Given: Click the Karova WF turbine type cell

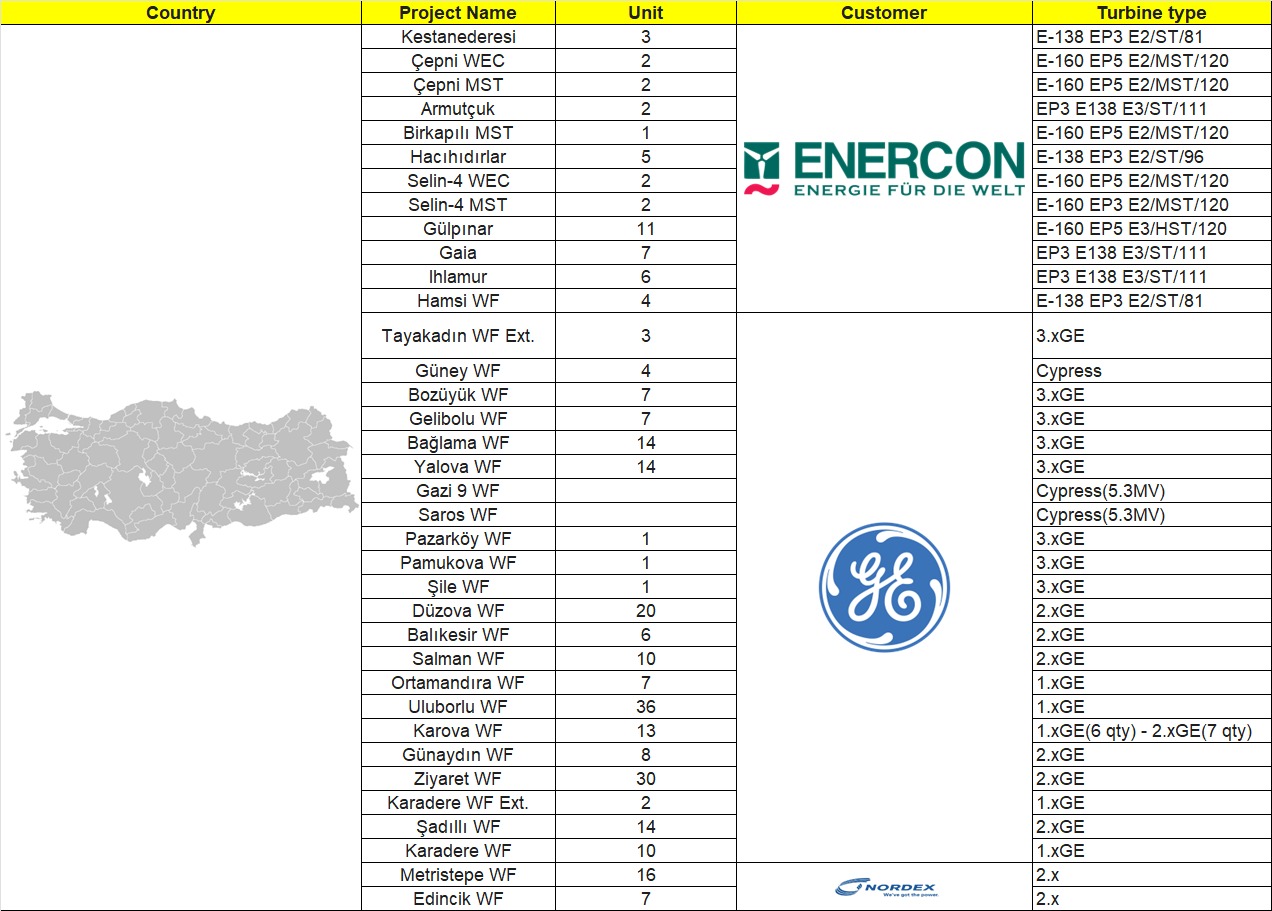Looking at the screenshot, I should point(1151,731).
